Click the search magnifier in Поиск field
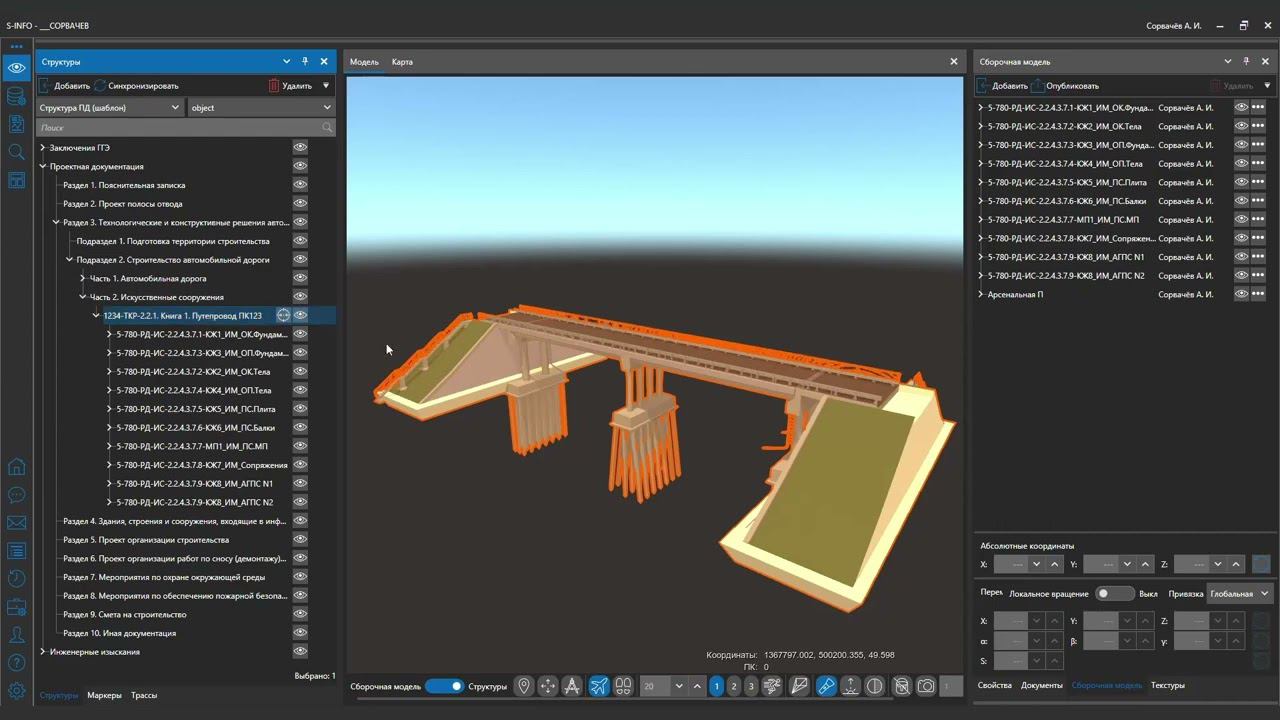Screen dimensions: 1280x720 coord(327,128)
